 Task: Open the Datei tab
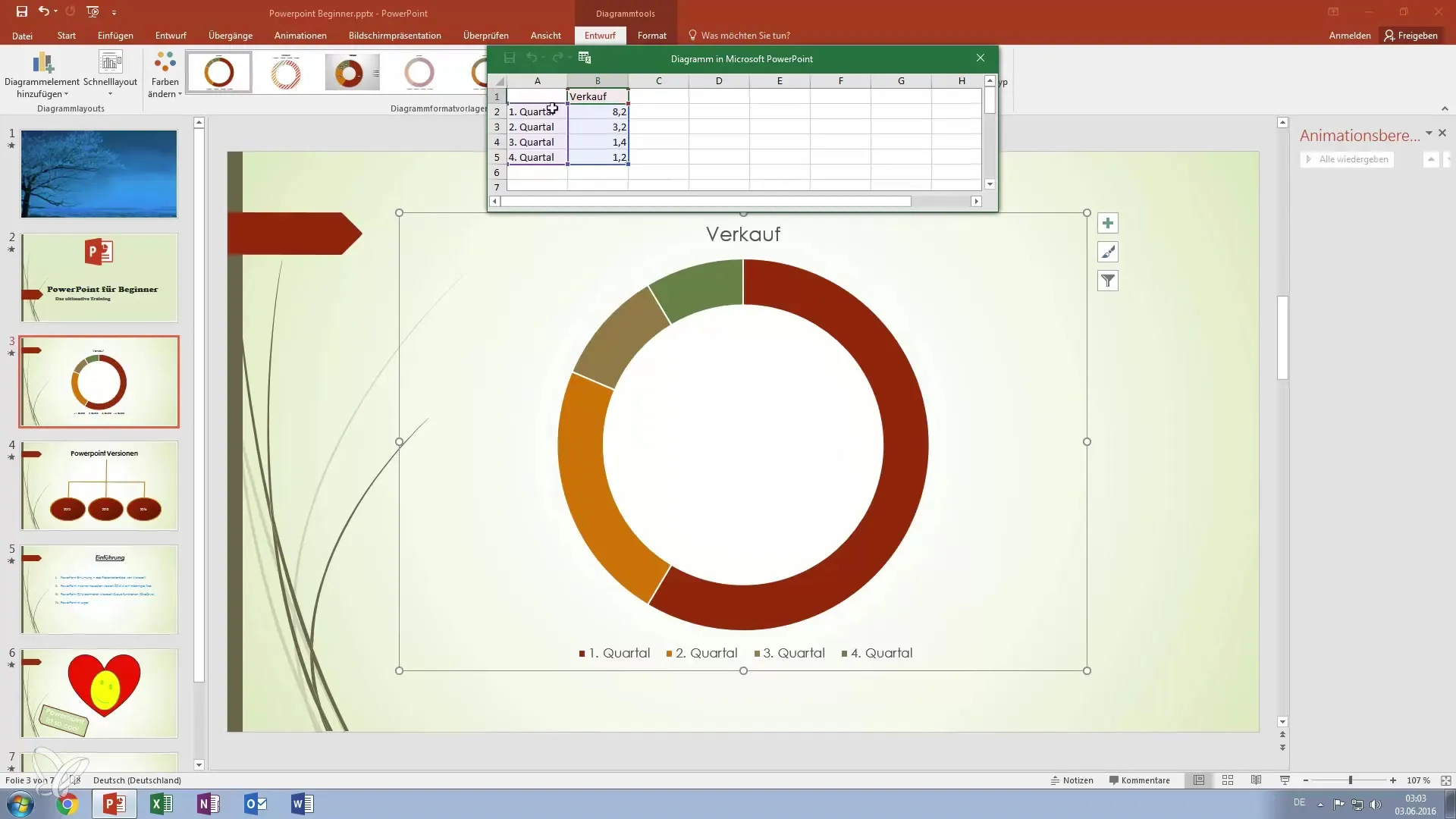pyautogui.click(x=22, y=36)
